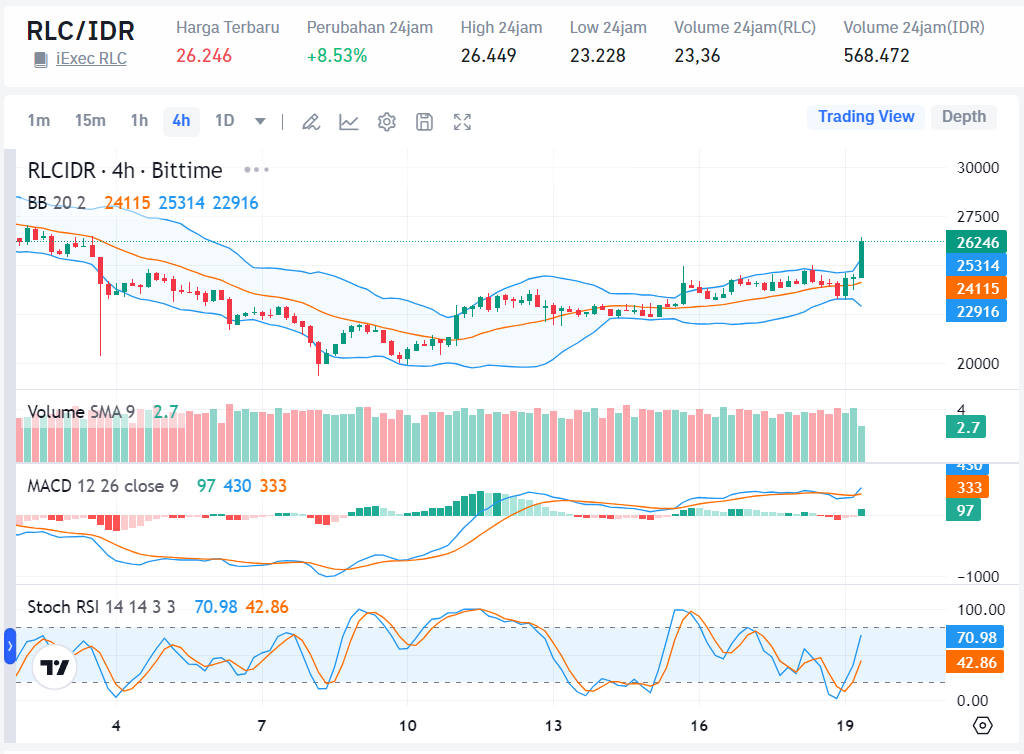The width and height of the screenshot is (1024, 754).
Task: Save the chart with the floppy icon
Action: click(424, 122)
